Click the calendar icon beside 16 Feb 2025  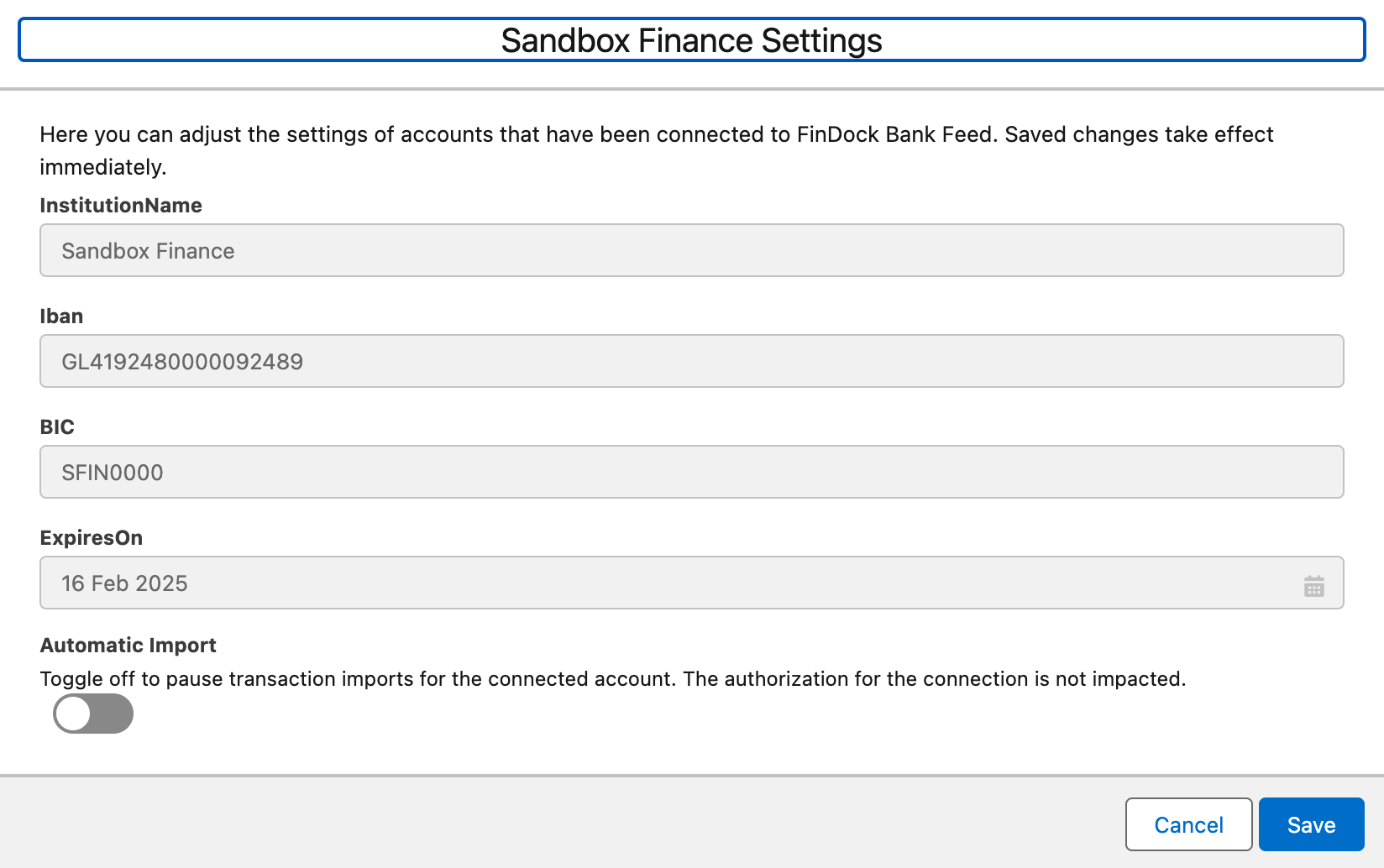1314,584
